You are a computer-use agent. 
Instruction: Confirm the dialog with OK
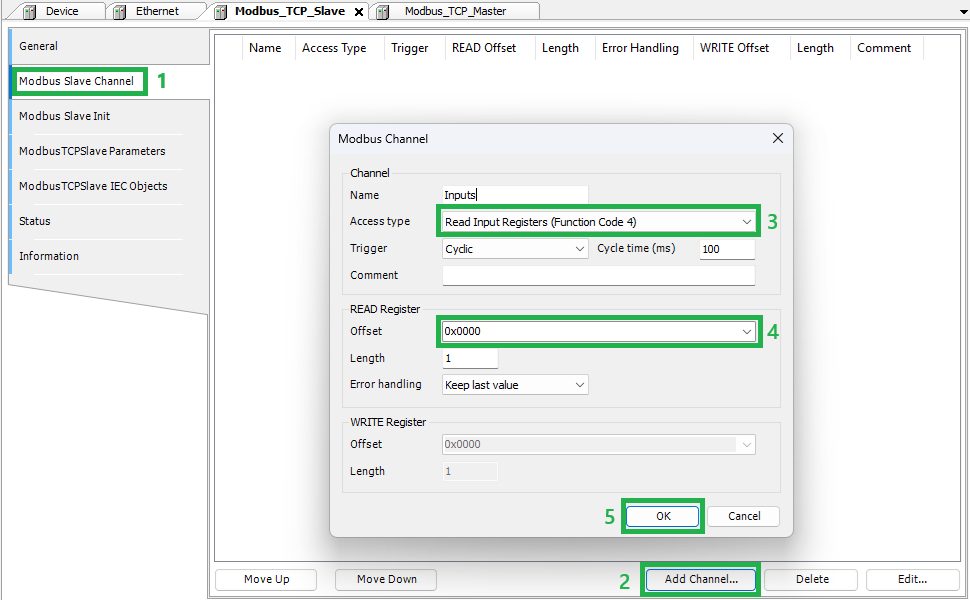click(x=663, y=516)
